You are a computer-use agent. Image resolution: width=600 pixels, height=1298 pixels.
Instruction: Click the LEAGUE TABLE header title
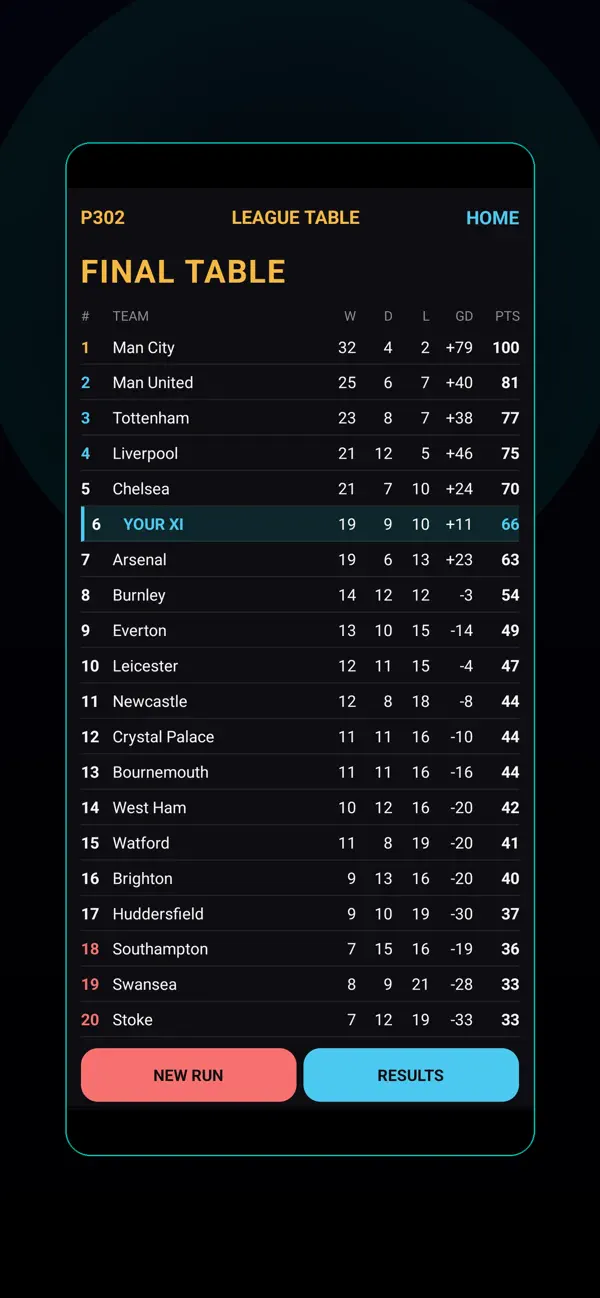point(295,218)
